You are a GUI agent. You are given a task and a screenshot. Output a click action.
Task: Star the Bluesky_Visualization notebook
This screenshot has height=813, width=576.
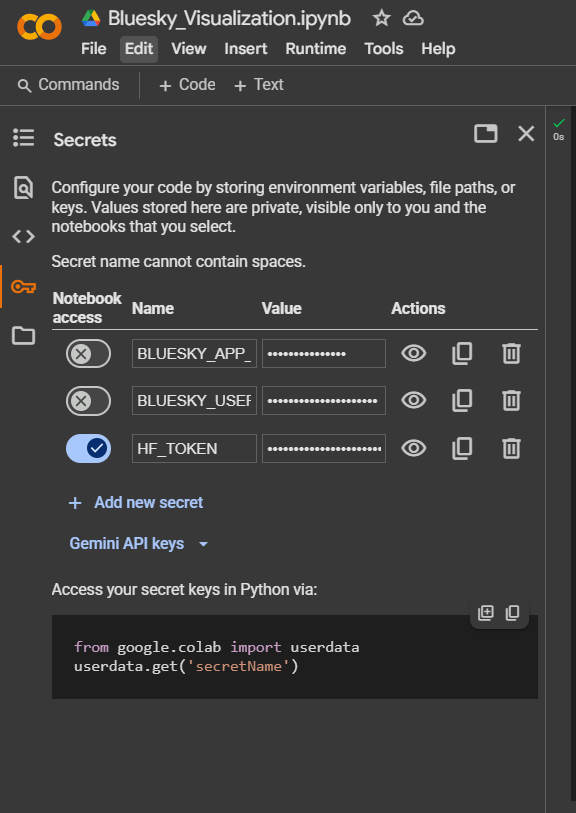382,19
